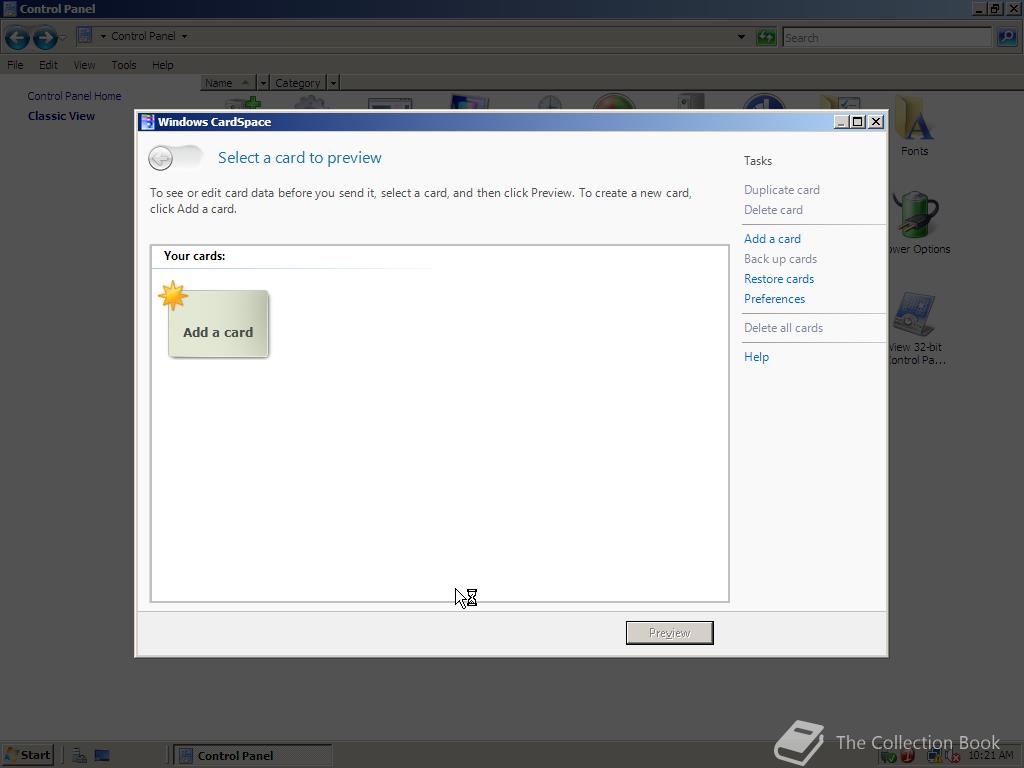Open the File menu in Control Panel
This screenshot has height=768, width=1024.
[15, 65]
